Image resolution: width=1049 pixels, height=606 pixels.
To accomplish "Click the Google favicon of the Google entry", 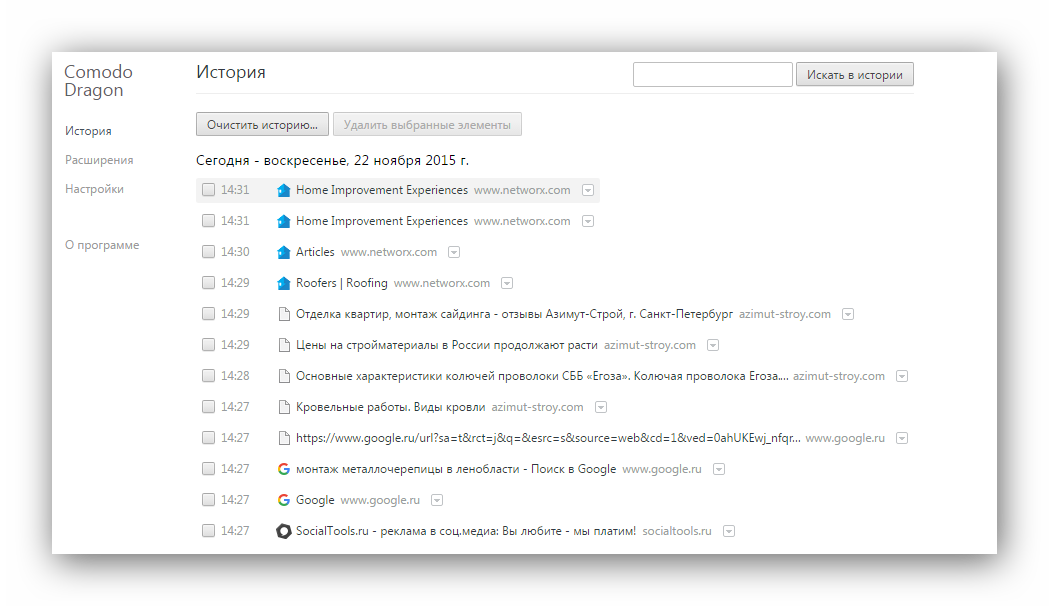I will pos(284,500).
